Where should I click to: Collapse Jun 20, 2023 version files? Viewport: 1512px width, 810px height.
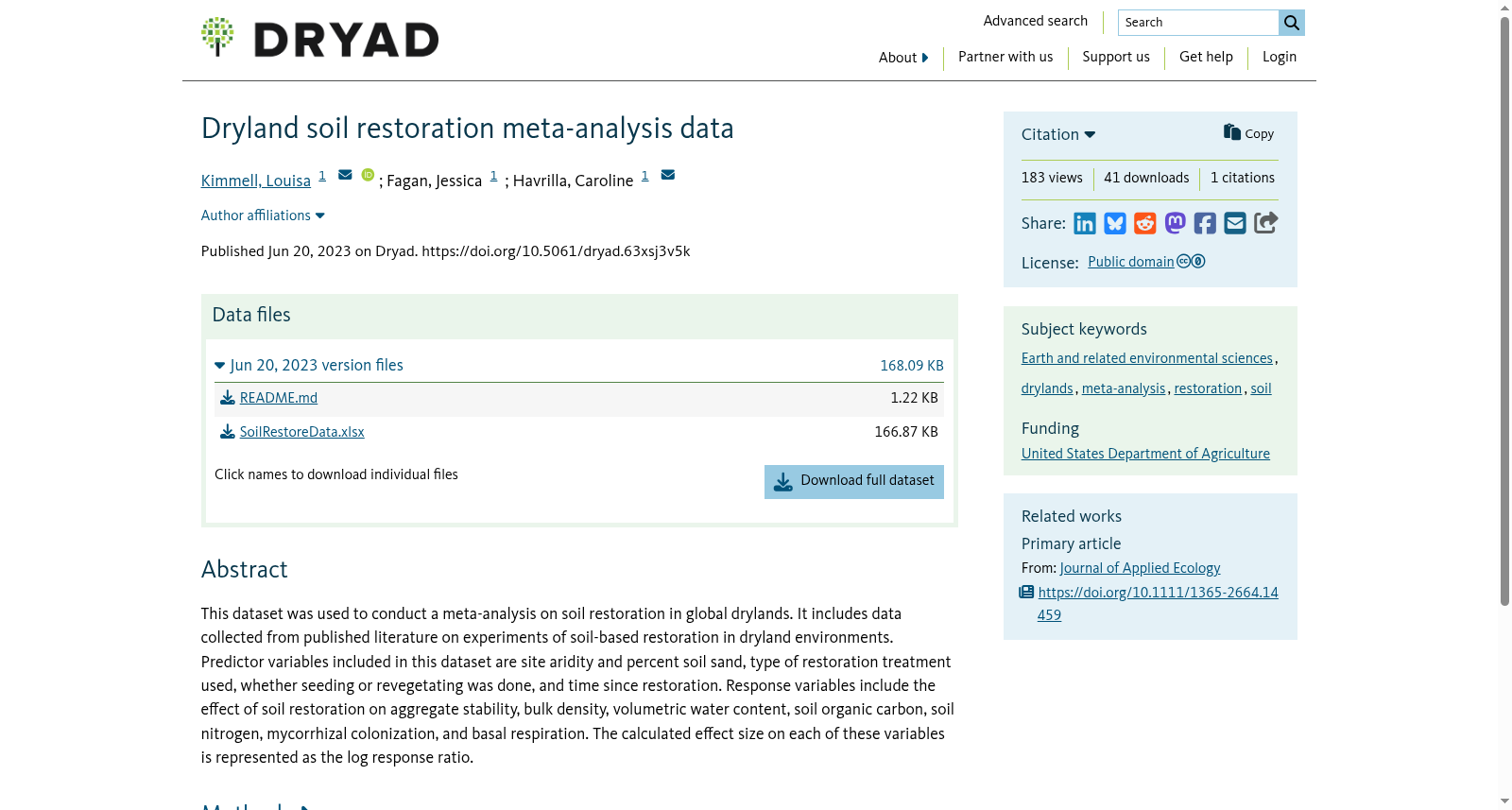(x=309, y=365)
